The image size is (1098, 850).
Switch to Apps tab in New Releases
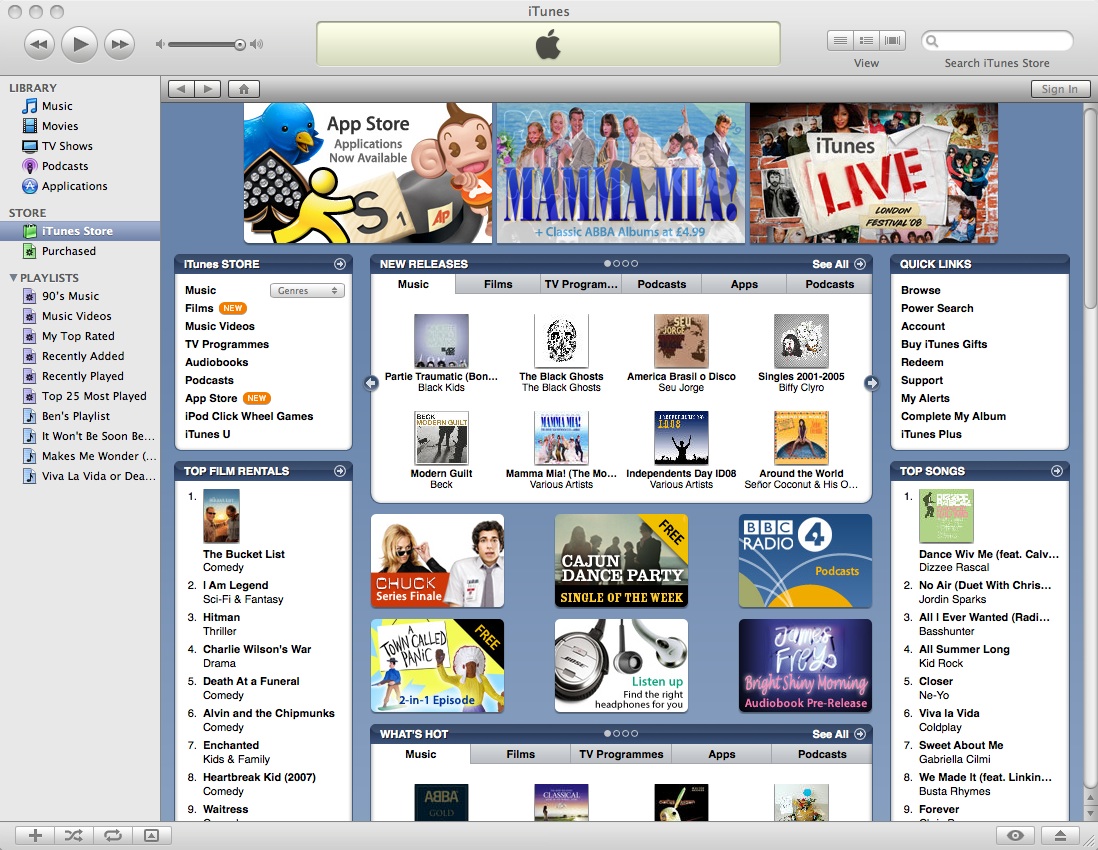click(x=744, y=284)
